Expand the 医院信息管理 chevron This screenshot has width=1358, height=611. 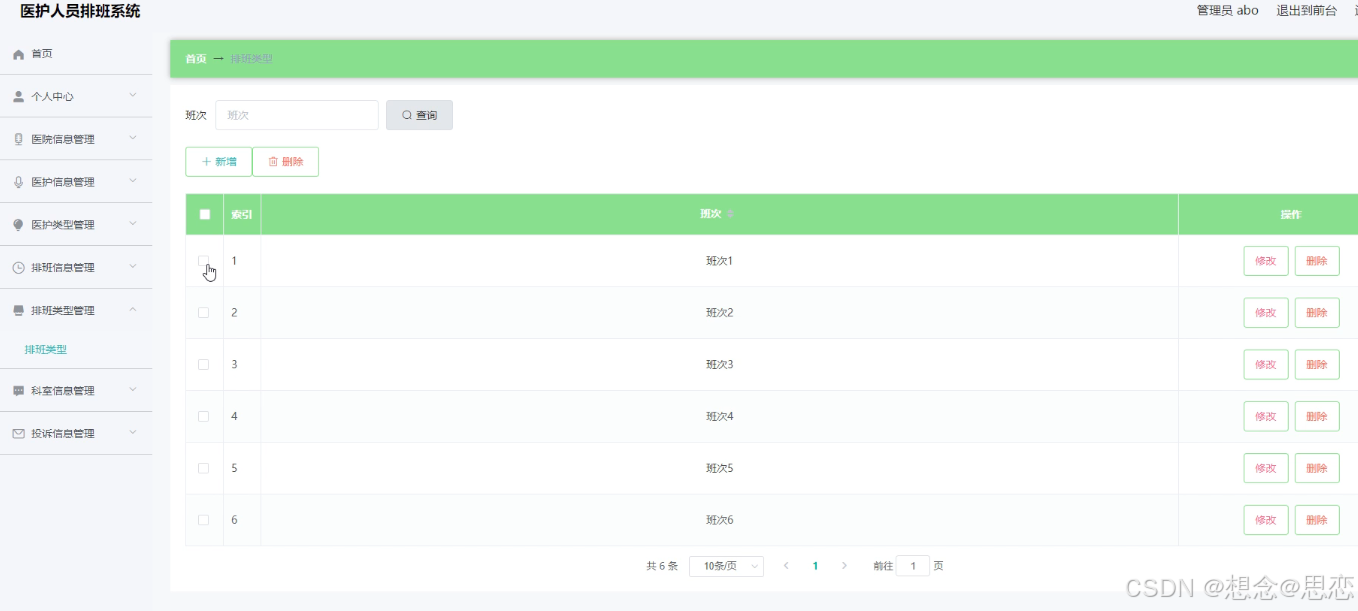pos(133,139)
